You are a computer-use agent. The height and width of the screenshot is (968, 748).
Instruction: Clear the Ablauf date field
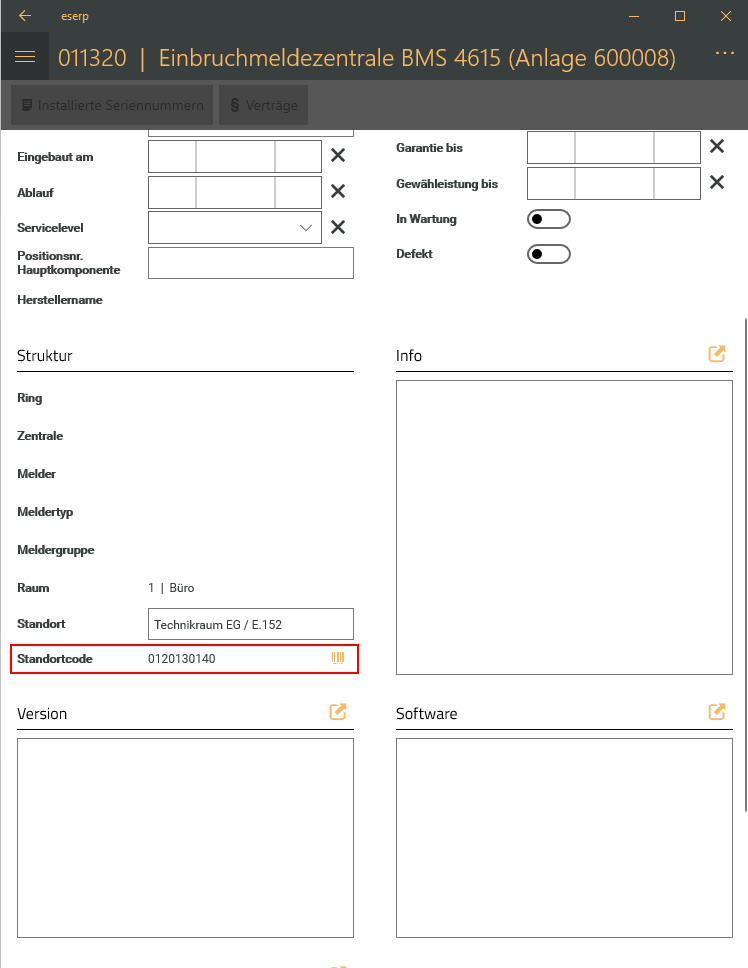pyautogui.click(x=338, y=191)
